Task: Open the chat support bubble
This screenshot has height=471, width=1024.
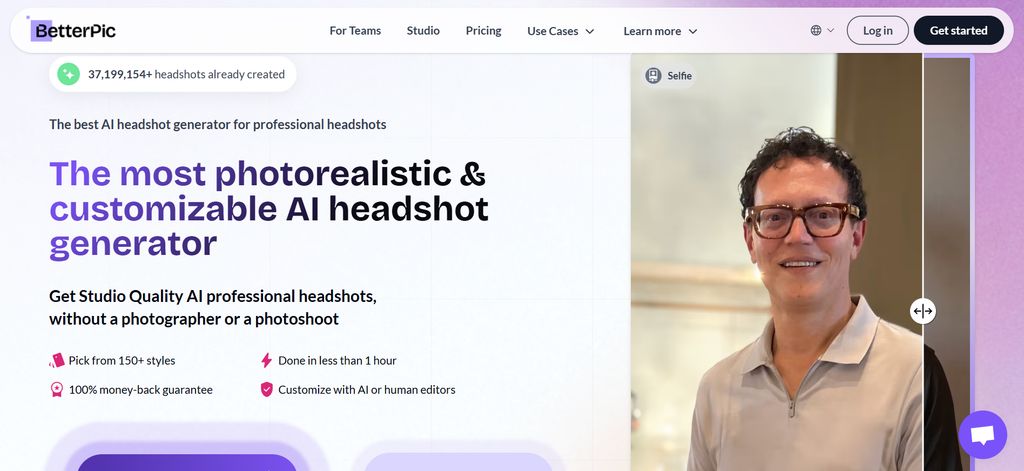Action: [982, 434]
